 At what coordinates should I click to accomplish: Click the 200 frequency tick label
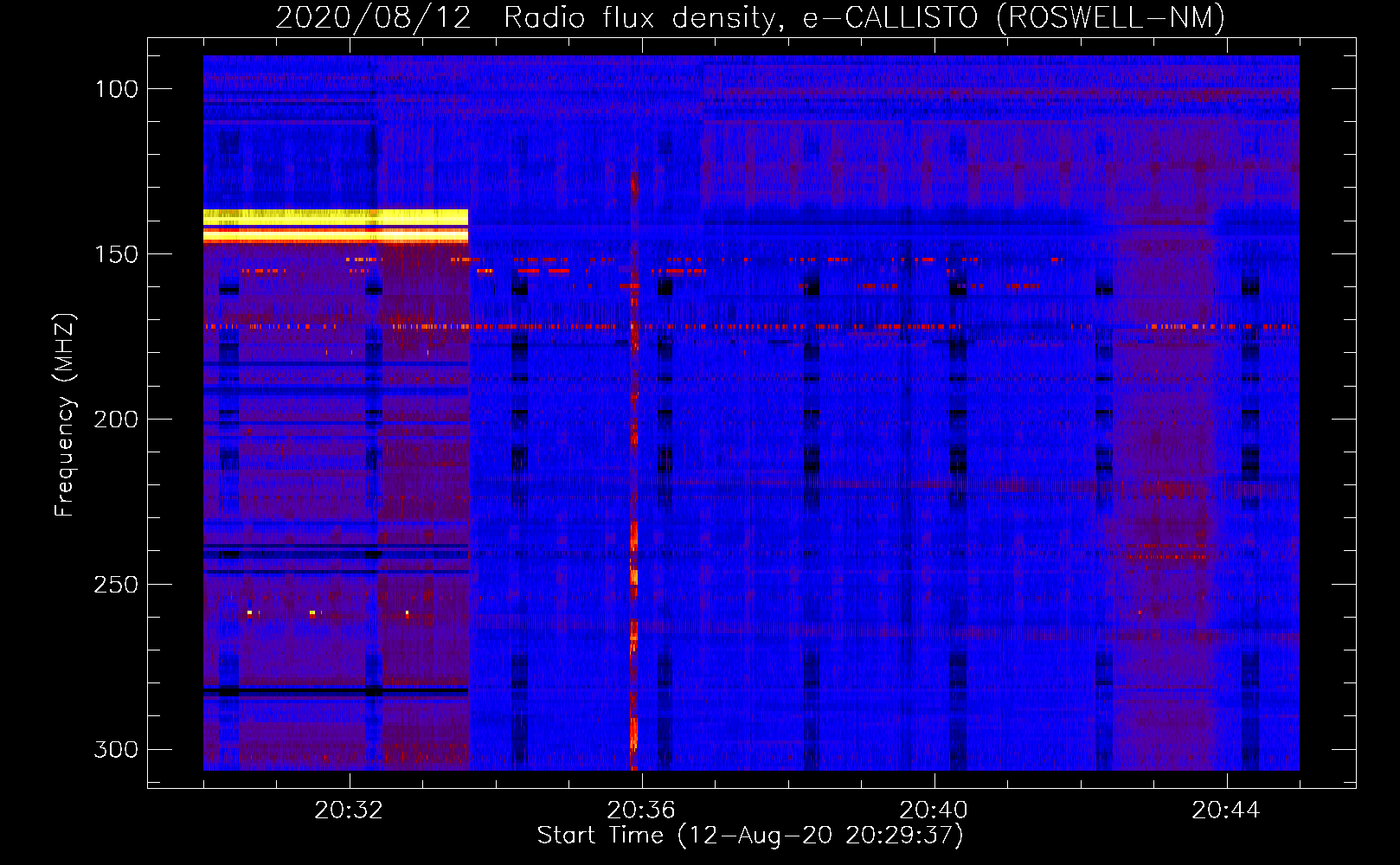pos(116,420)
